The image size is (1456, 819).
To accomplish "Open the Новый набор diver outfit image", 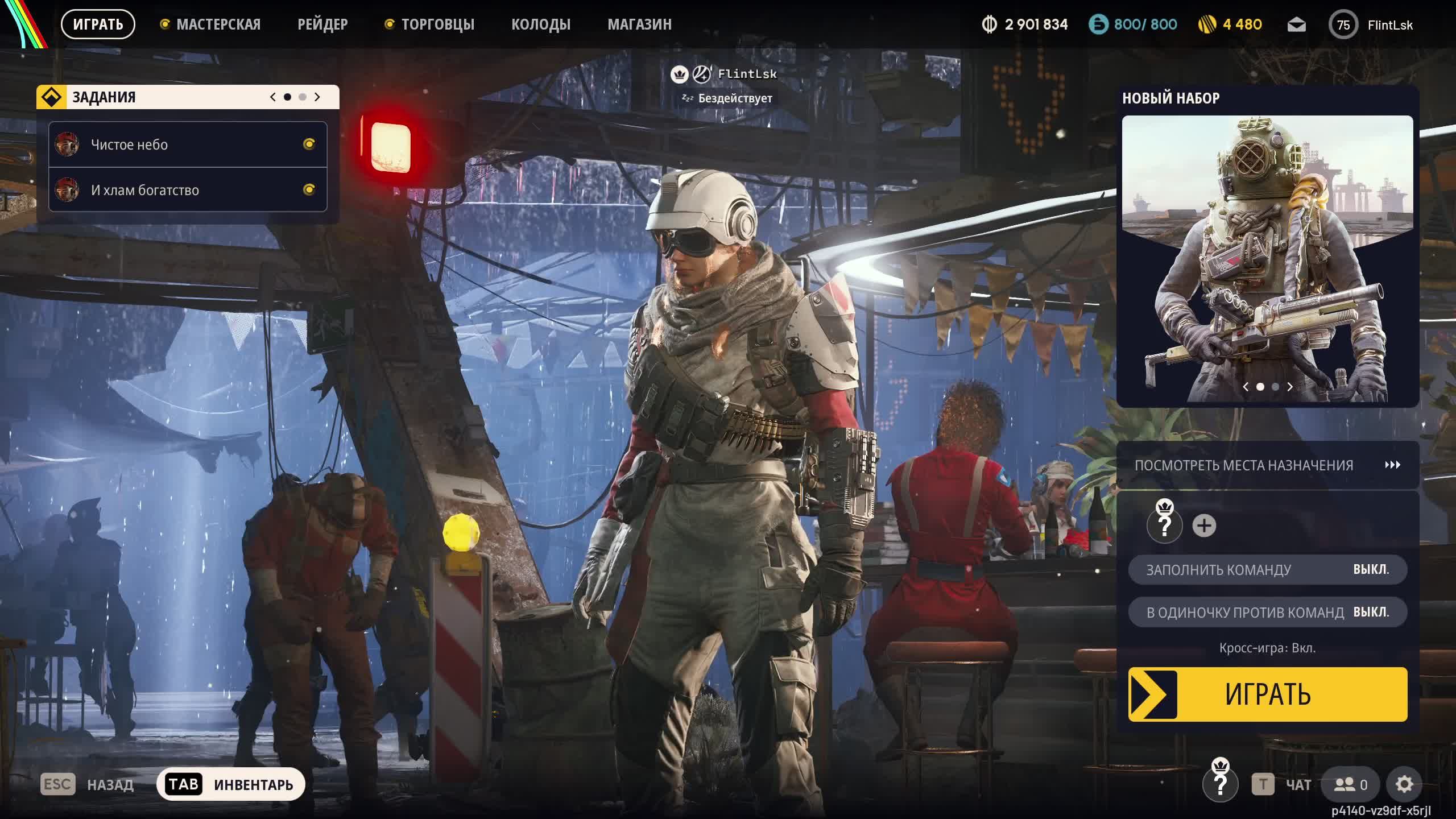I will (x=1267, y=259).
